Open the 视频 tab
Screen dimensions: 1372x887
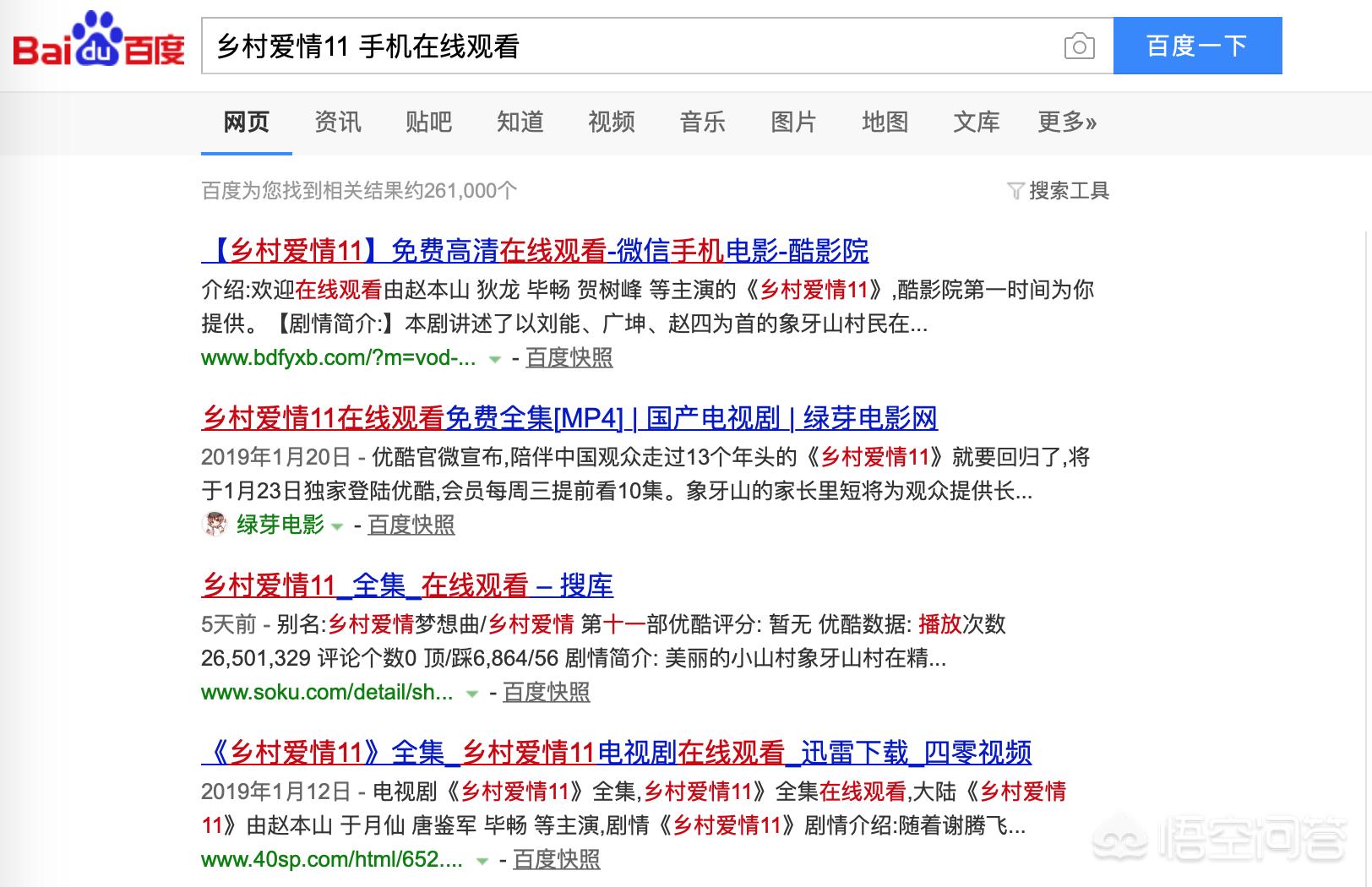[612, 122]
